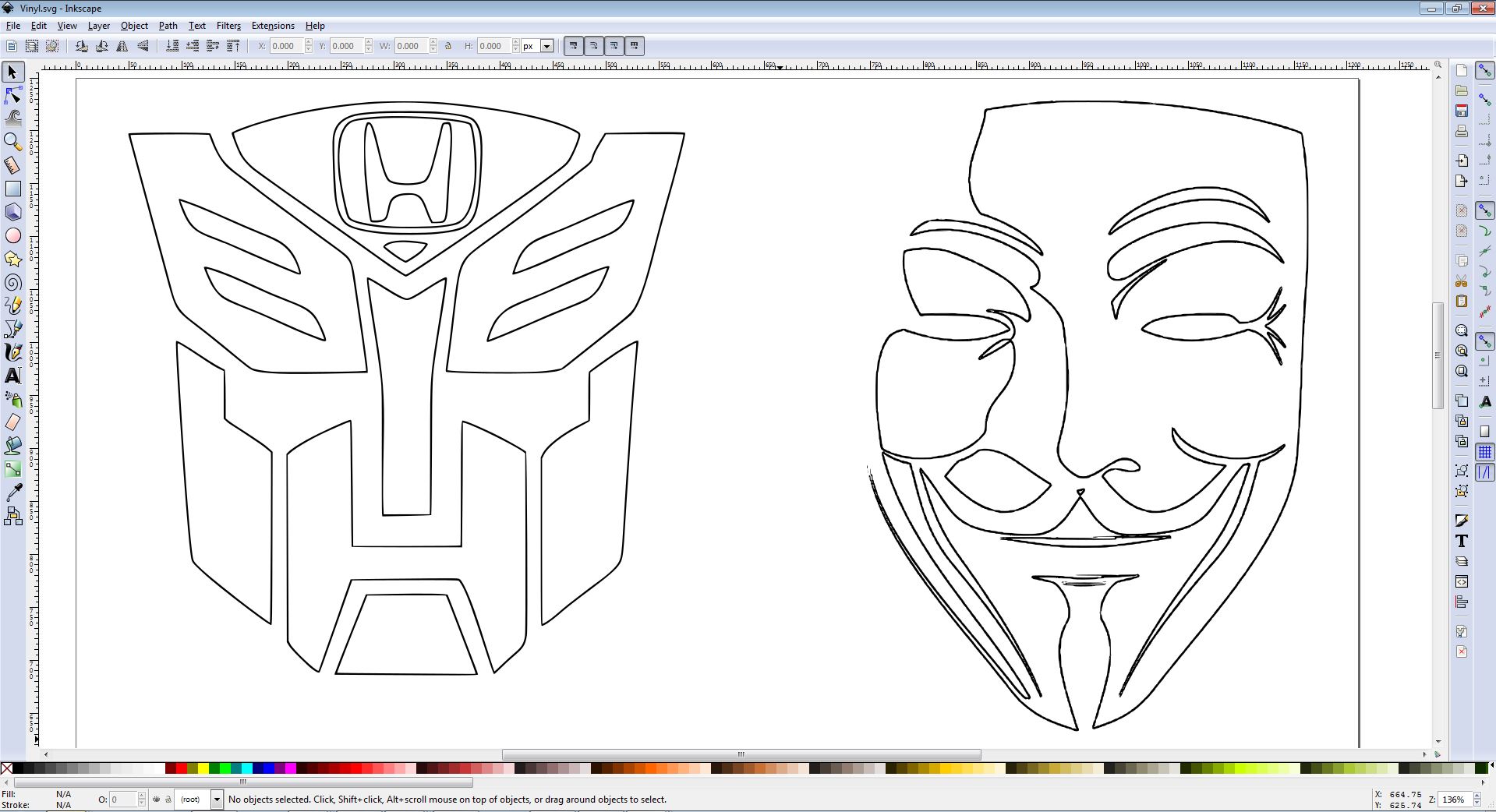
Task: Open the Filters menu
Action: point(228,26)
